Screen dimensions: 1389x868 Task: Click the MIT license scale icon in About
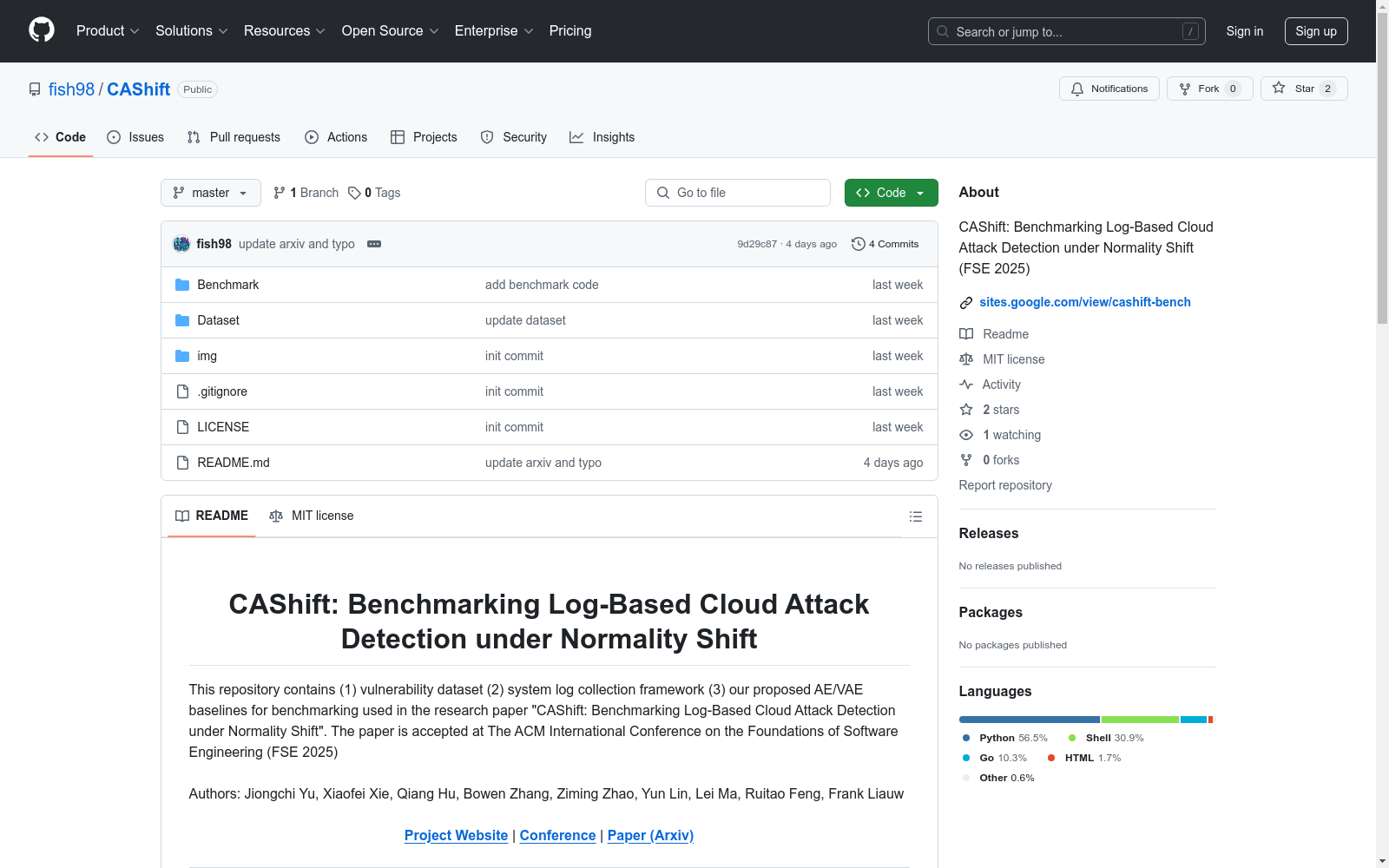point(966,359)
